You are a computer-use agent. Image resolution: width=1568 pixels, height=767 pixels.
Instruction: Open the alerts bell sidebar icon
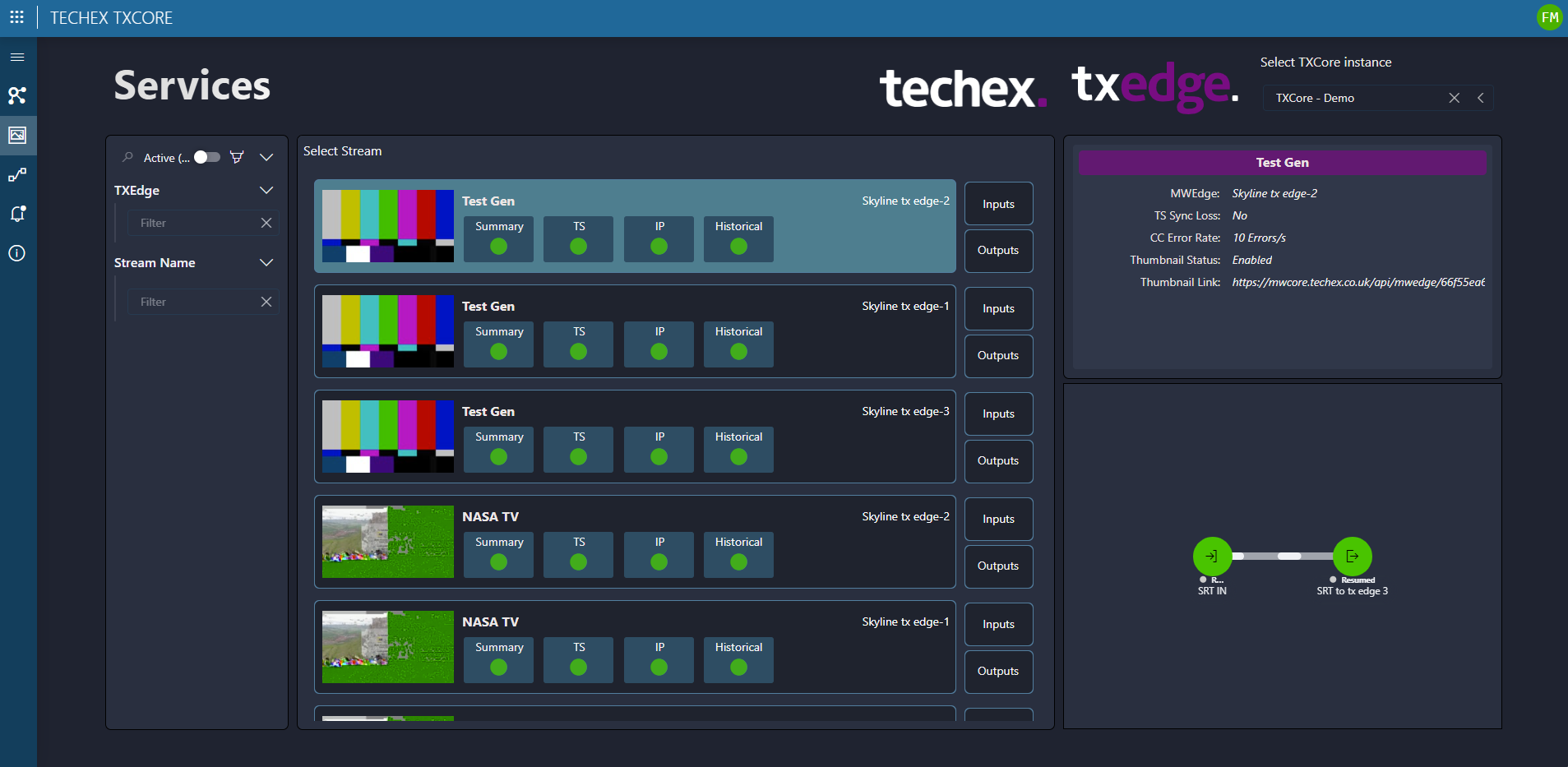click(17, 214)
